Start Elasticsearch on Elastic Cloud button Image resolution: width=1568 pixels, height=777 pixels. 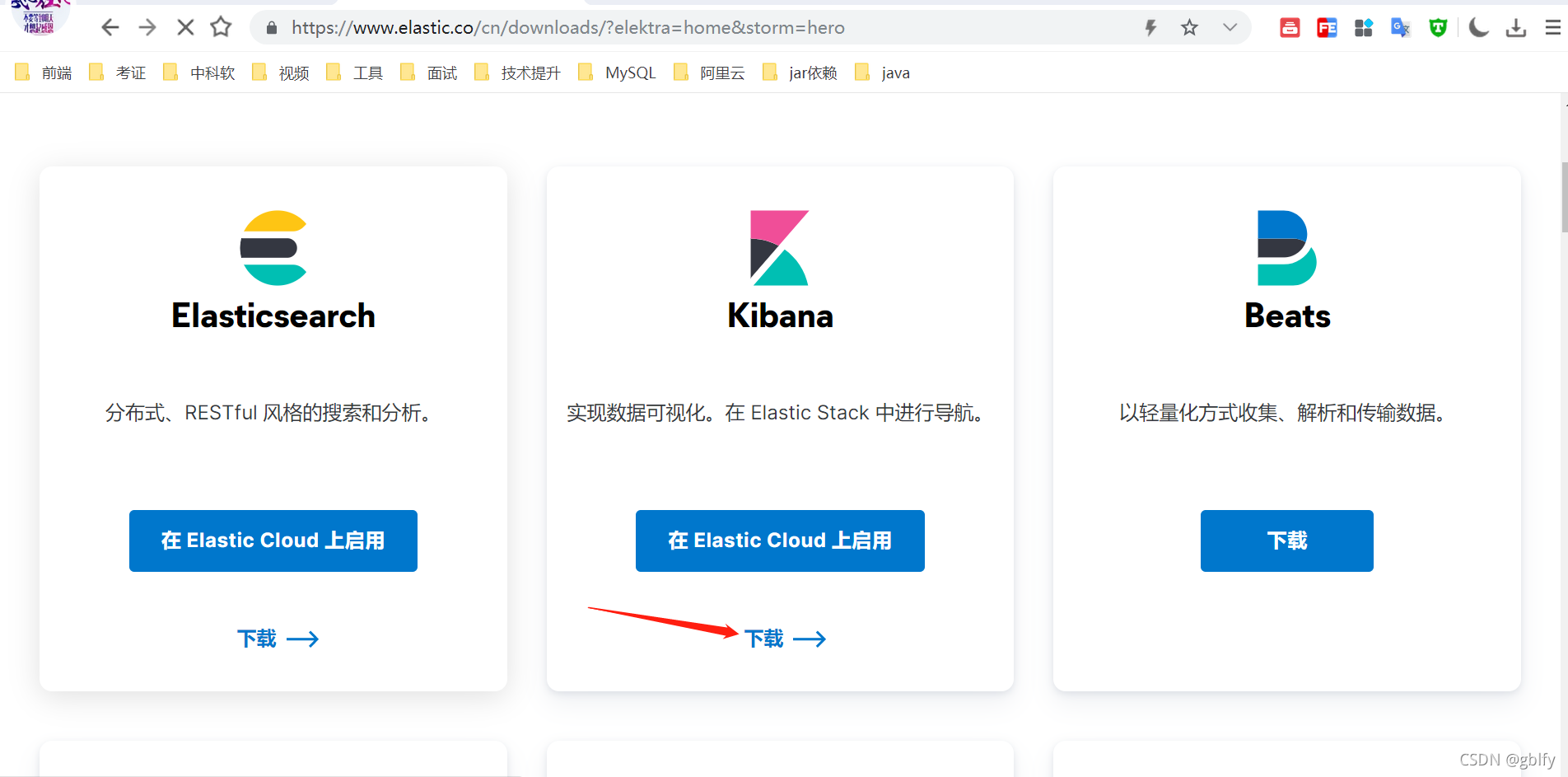(273, 541)
